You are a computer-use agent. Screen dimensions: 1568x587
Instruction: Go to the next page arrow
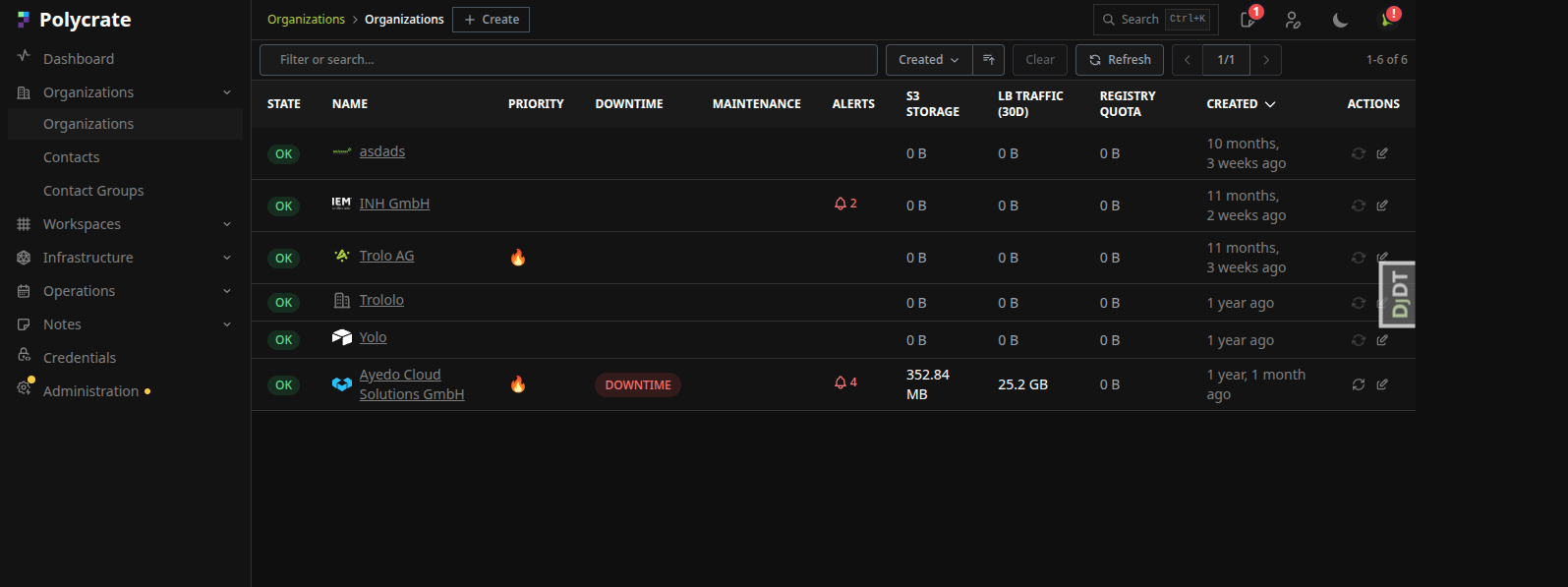pyautogui.click(x=1266, y=60)
